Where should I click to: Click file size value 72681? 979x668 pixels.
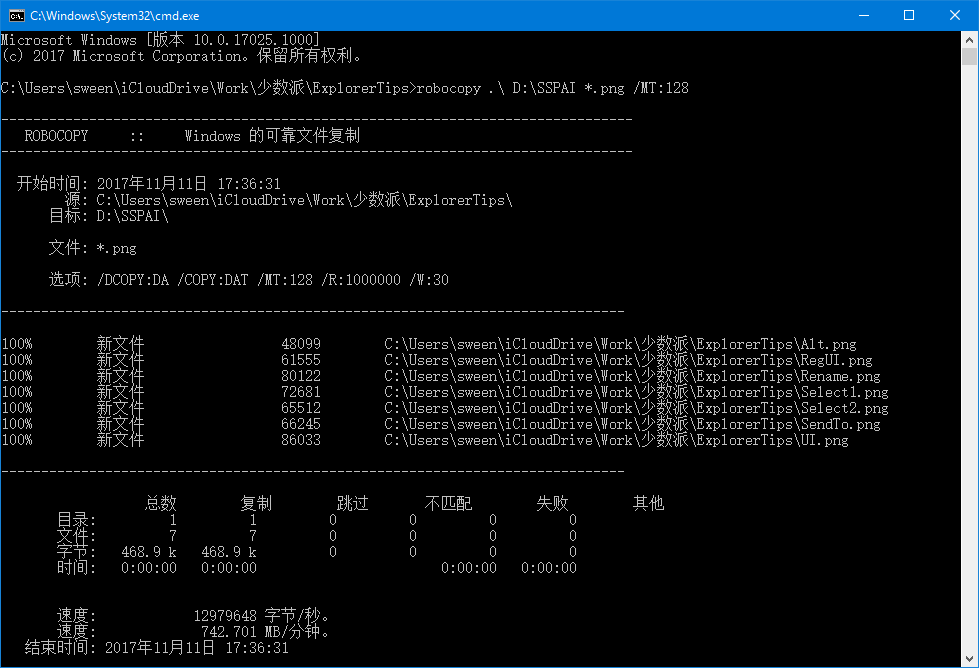tap(301, 392)
